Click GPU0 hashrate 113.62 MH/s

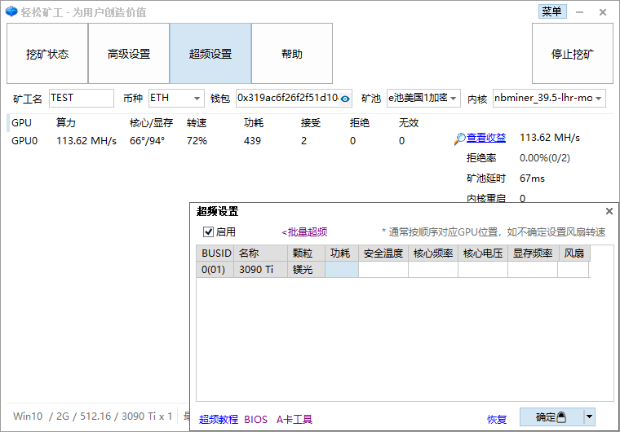pyautogui.click(x=87, y=141)
